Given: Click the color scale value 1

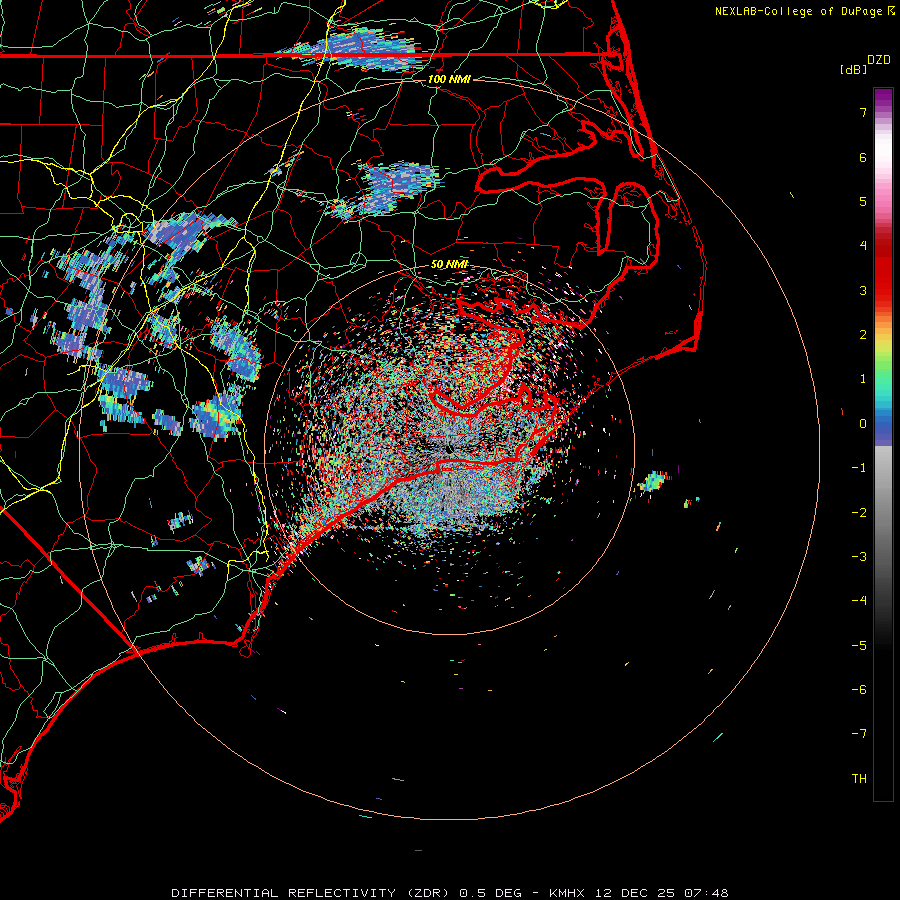Looking at the screenshot, I should [863, 379].
